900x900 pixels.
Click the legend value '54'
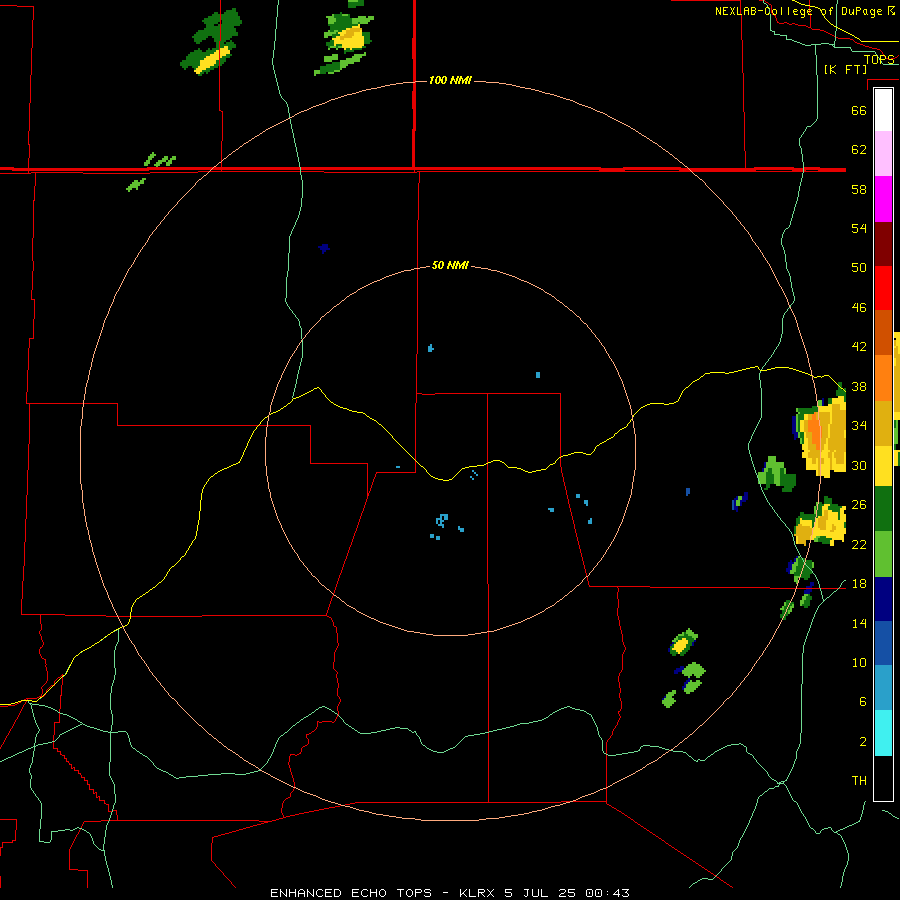pos(859,228)
